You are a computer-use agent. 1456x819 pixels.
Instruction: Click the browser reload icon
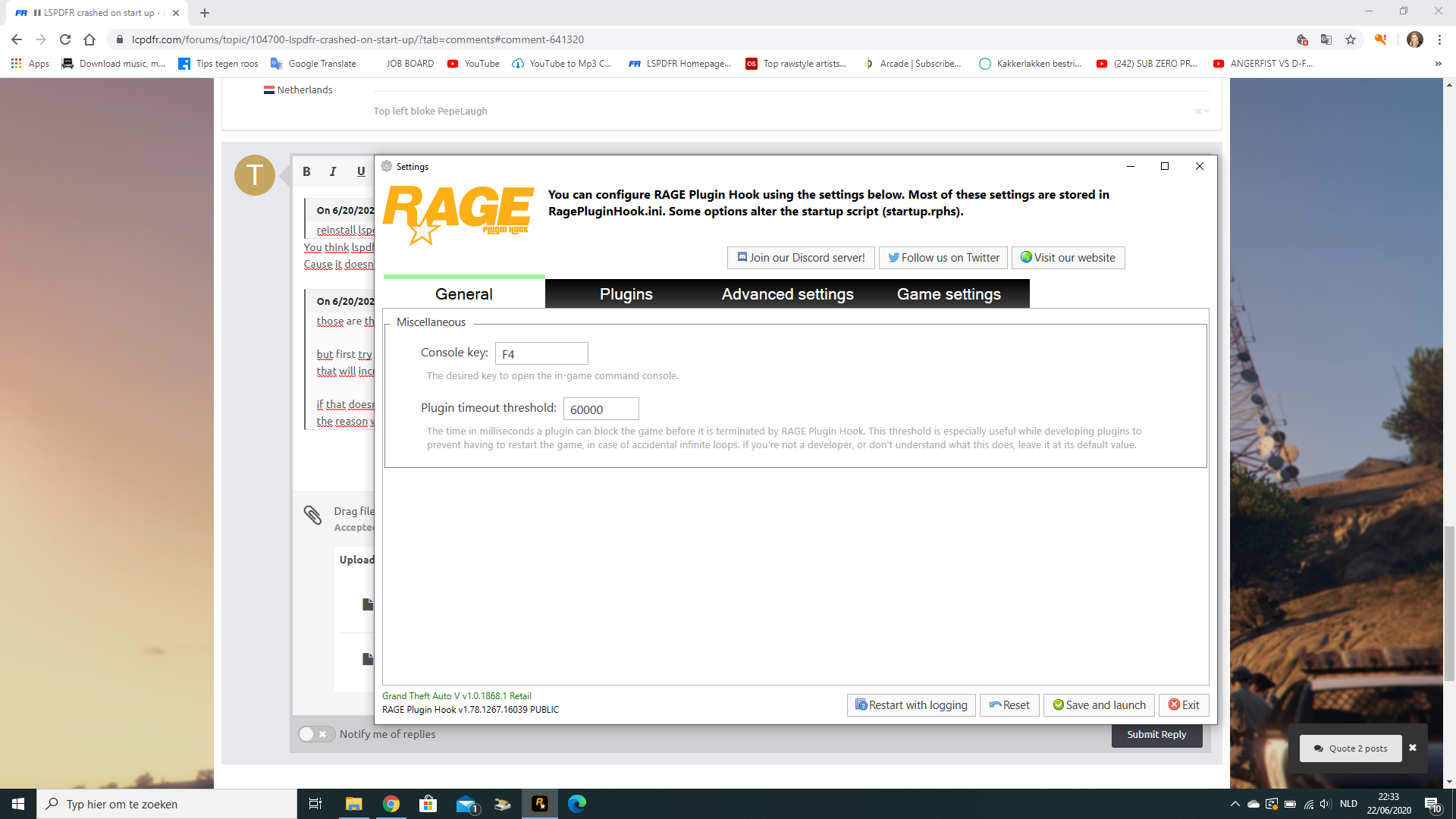[65, 39]
